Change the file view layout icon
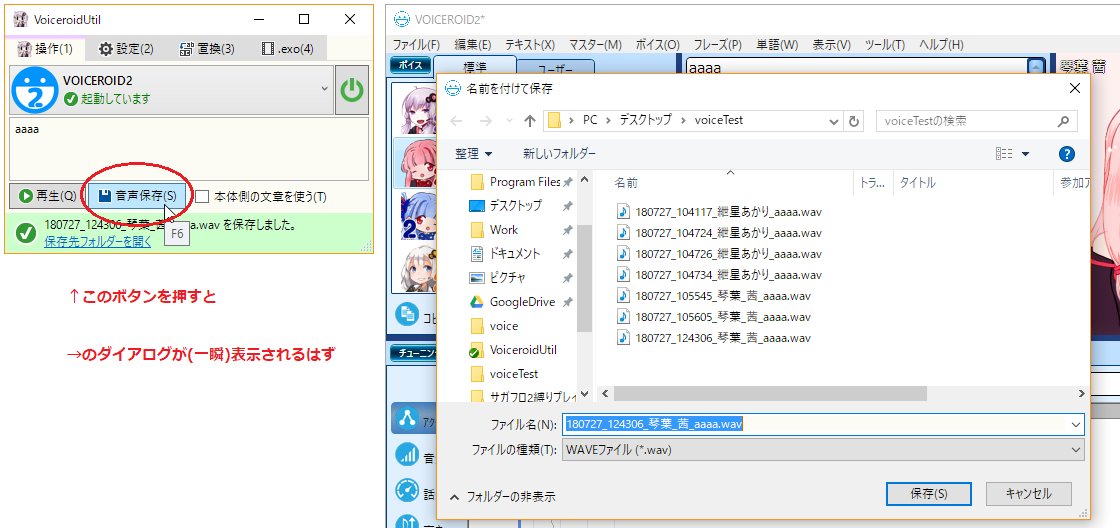The height and width of the screenshot is (528, 1120). [x=1004, y=154]
